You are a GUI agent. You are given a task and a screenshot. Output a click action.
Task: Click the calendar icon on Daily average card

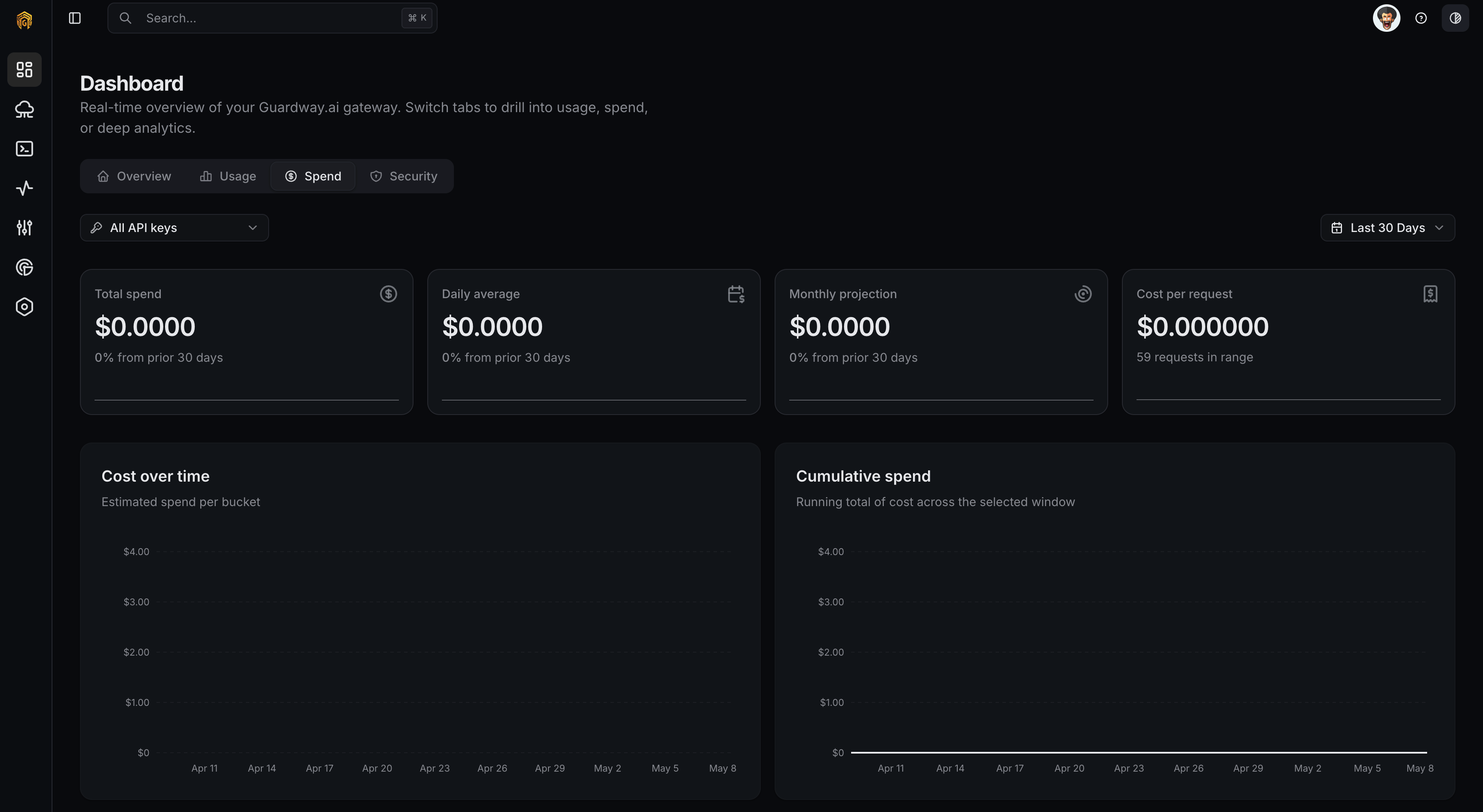pos(736,294)
